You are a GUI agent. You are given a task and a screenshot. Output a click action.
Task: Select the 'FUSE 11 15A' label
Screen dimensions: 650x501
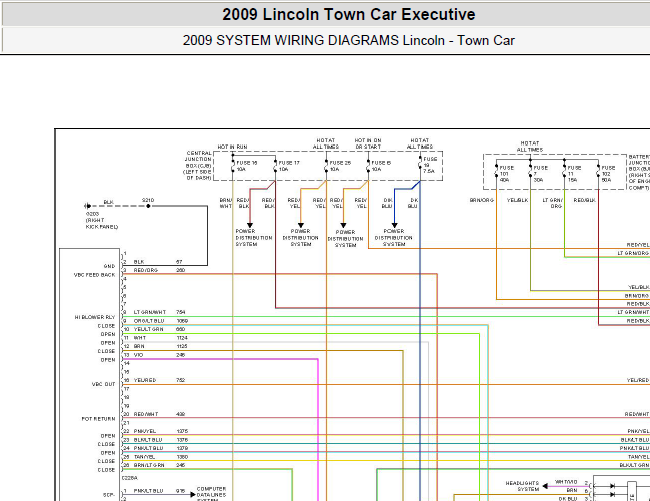(x=574, y=174)
